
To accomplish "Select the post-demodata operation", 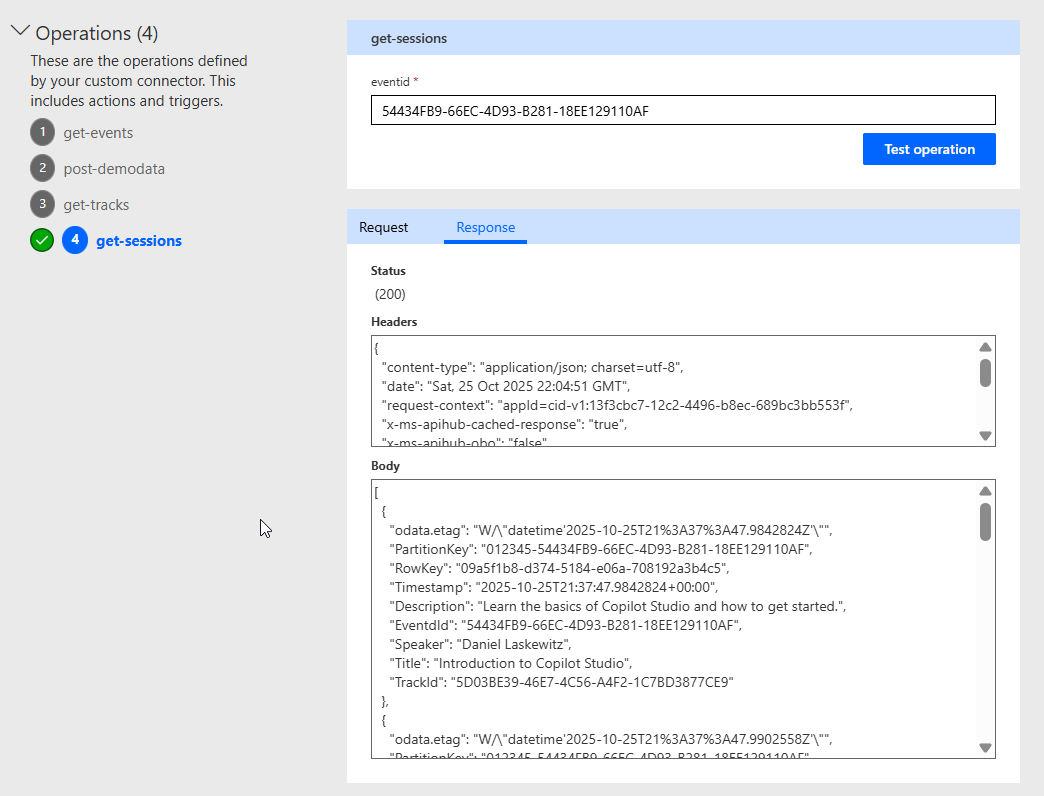I will [114, 168].
